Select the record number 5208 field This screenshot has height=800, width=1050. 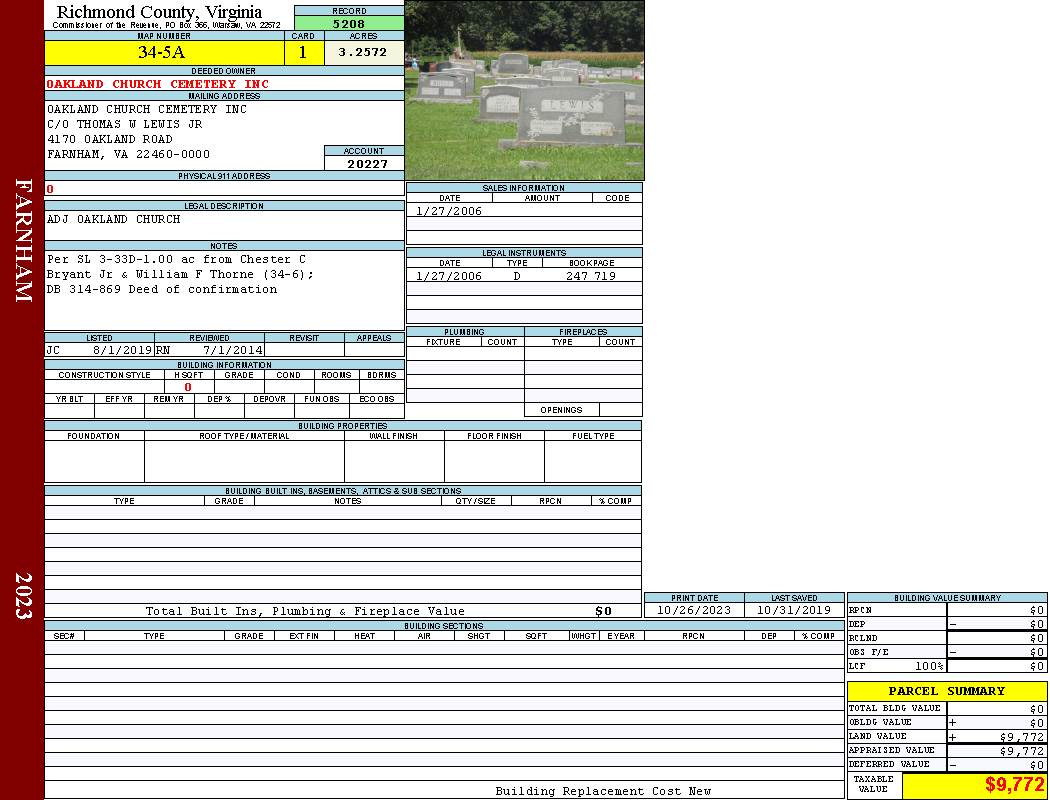(349, 23)
